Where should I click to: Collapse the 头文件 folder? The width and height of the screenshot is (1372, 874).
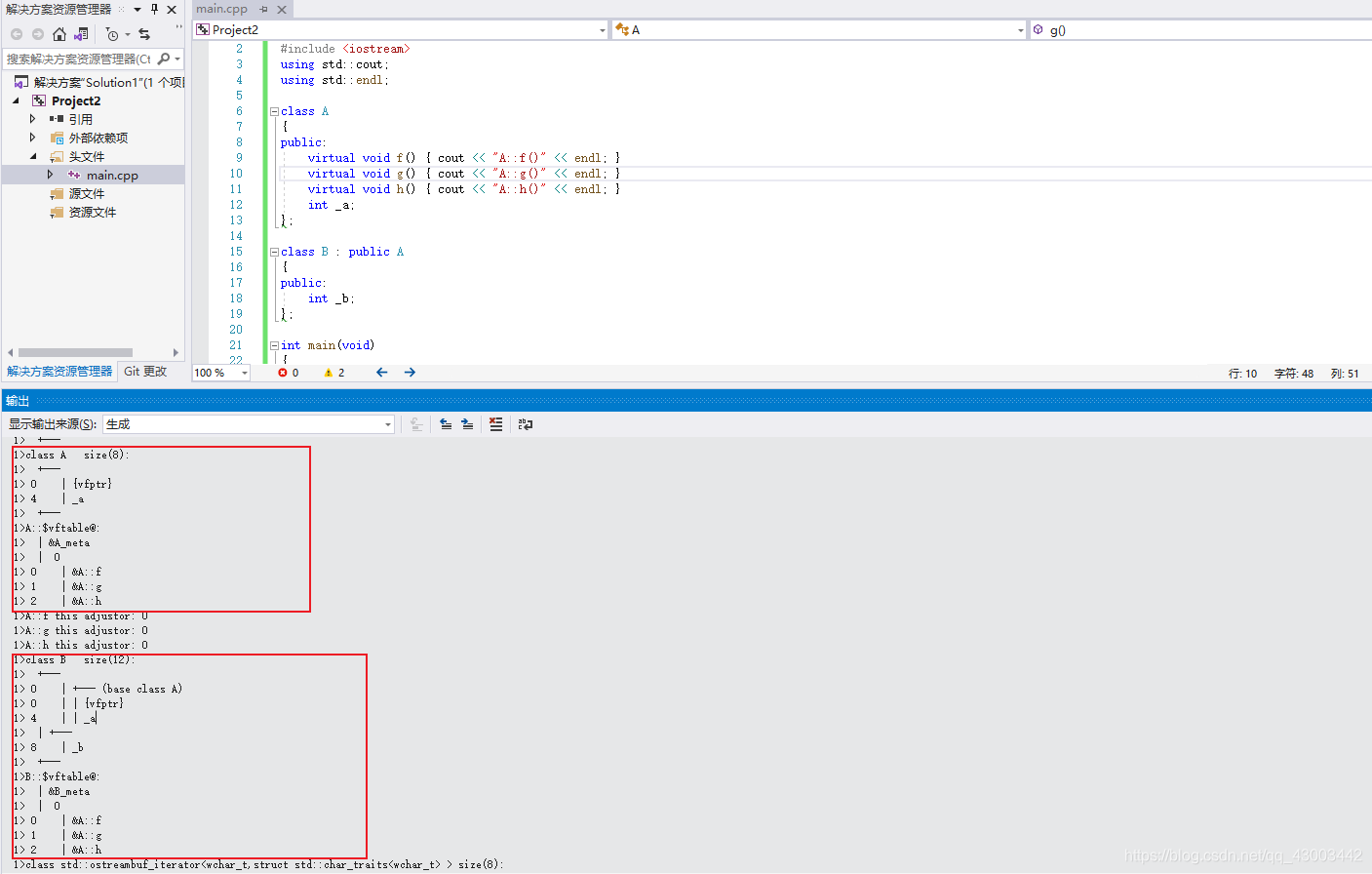point(33,156)
